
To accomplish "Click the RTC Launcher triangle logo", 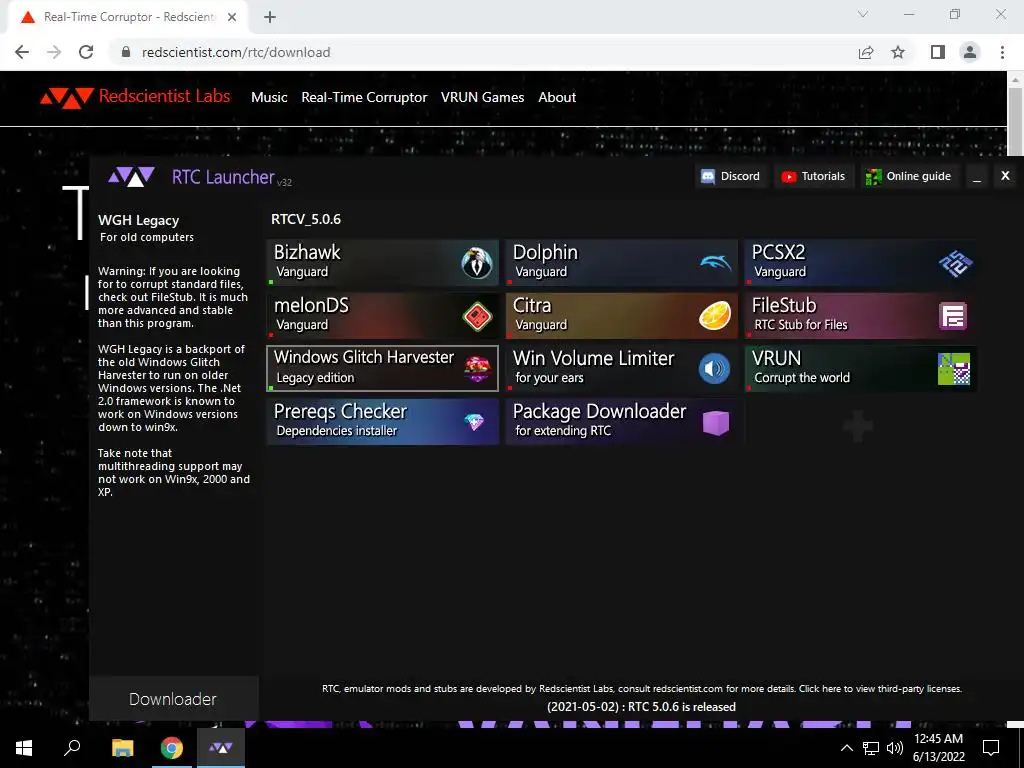I will click(x=131, y=176).
